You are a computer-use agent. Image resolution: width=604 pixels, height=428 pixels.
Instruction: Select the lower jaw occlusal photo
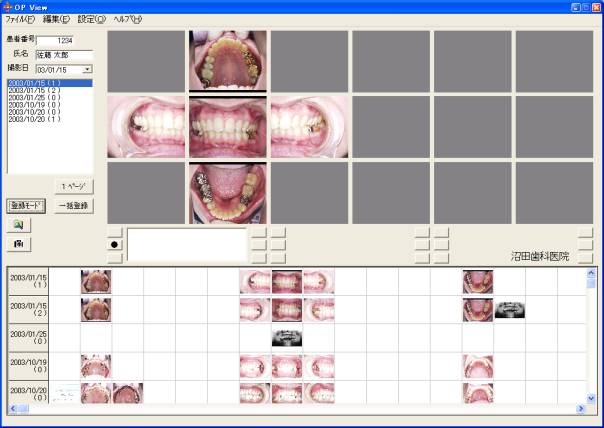pos(227,192)
